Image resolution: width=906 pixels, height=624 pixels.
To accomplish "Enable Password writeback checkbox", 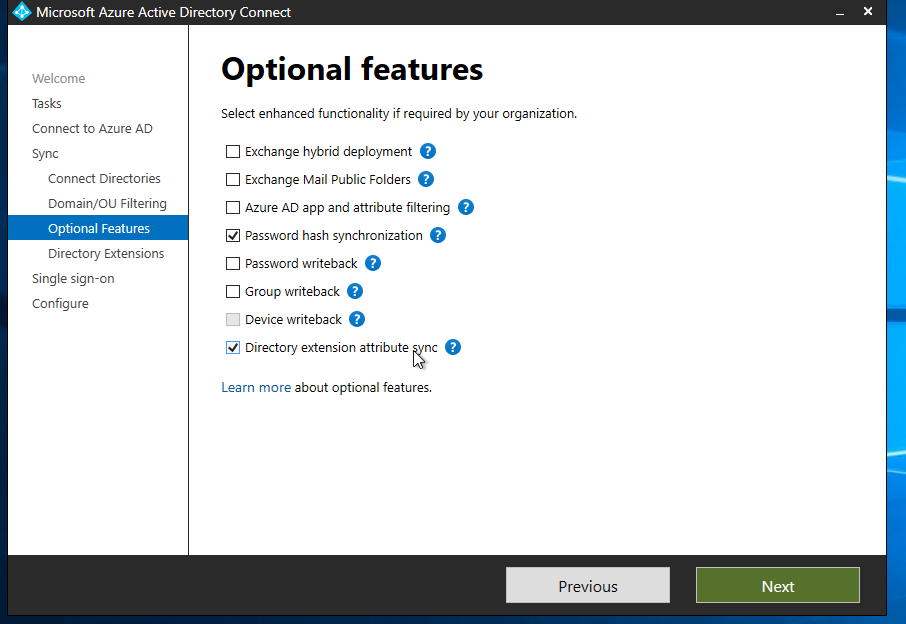I will pos(233,263).
